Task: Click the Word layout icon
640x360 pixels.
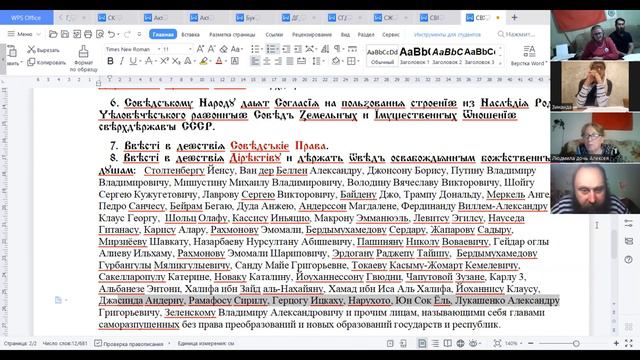Action: [x=529, y=51]
